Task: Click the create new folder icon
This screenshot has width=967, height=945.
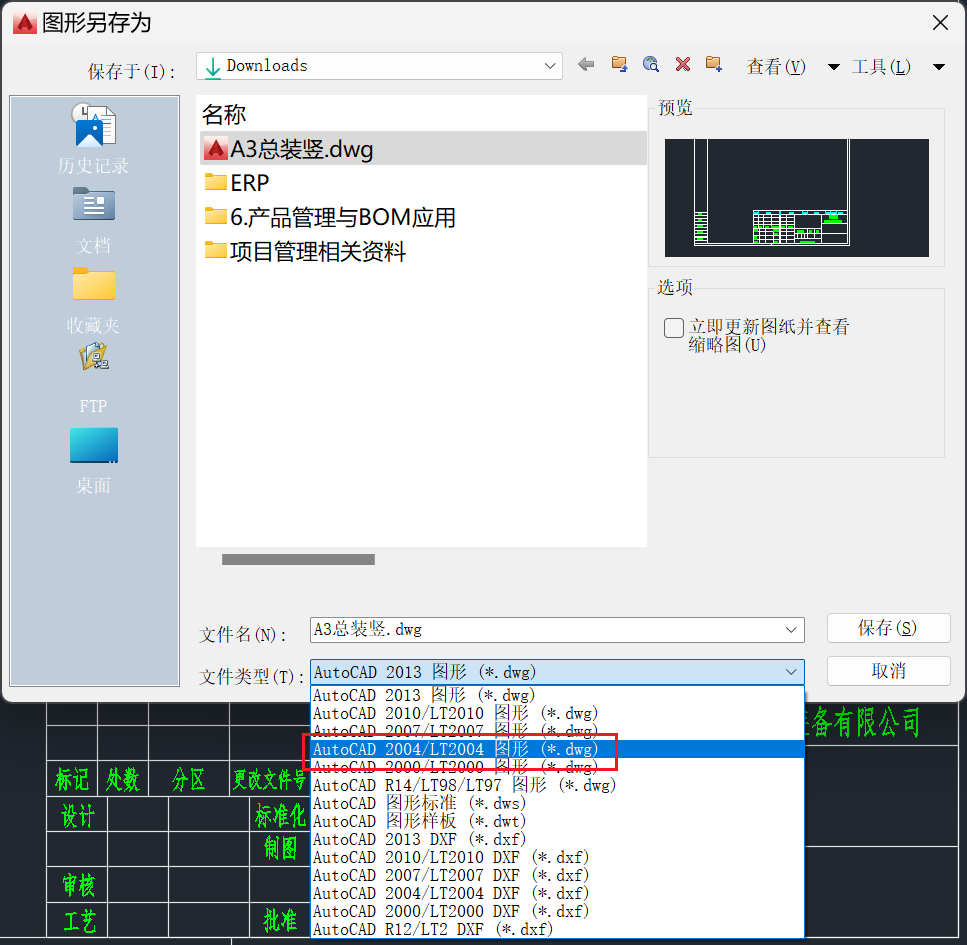Action: [x=714, y=64]
